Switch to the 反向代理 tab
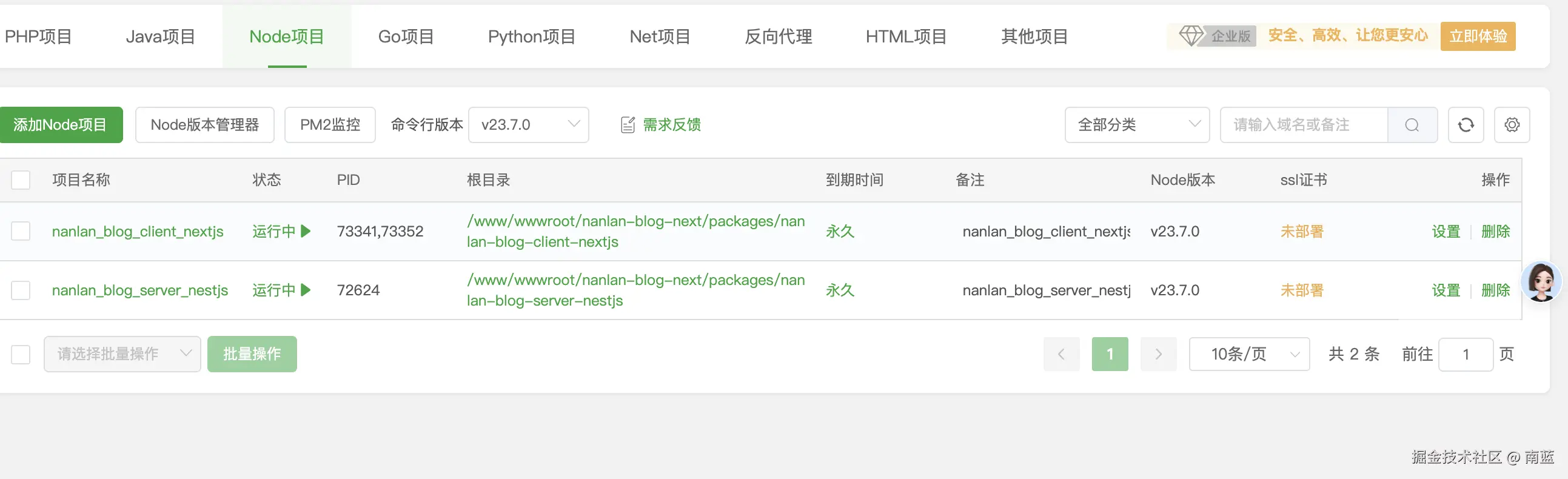This screenshot has width=1568, height=479. coord(778,36)
